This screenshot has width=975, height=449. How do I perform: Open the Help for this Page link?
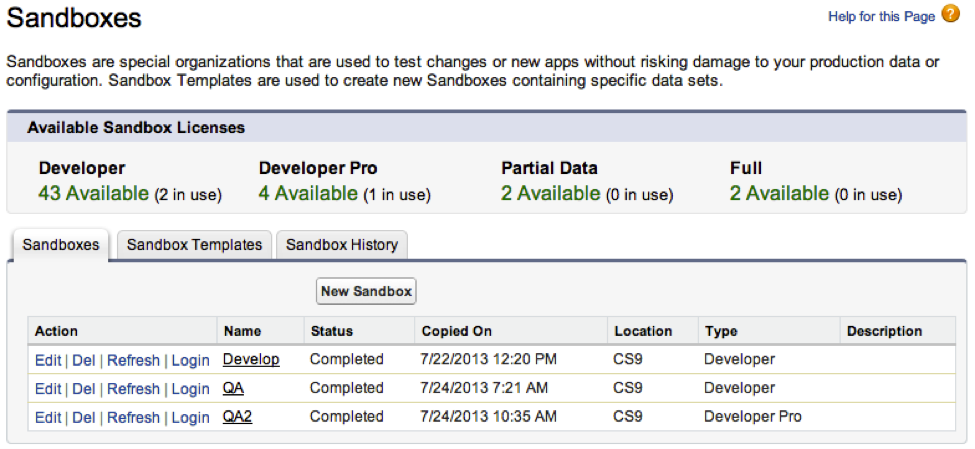(x=881, y=17)
